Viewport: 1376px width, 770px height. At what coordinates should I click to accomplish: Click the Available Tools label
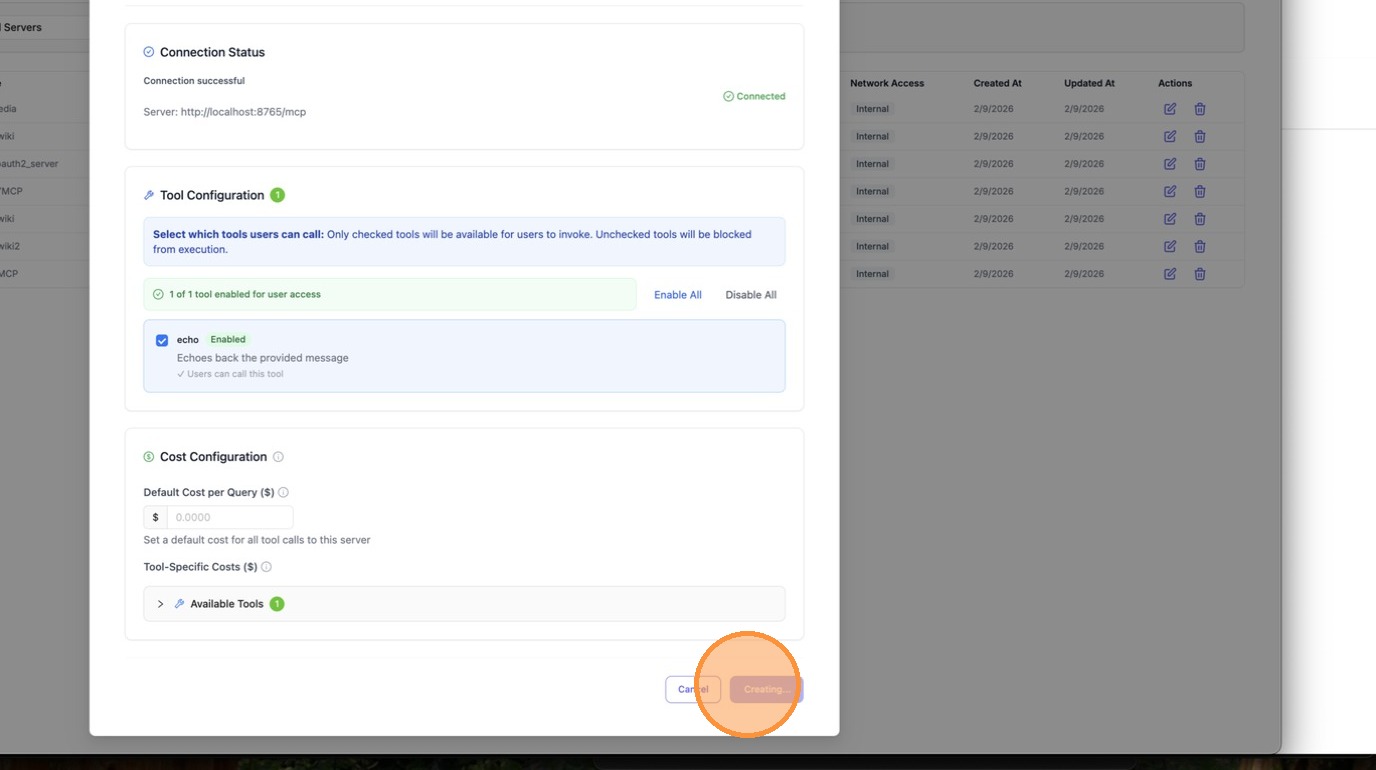[x=227, y=604]
